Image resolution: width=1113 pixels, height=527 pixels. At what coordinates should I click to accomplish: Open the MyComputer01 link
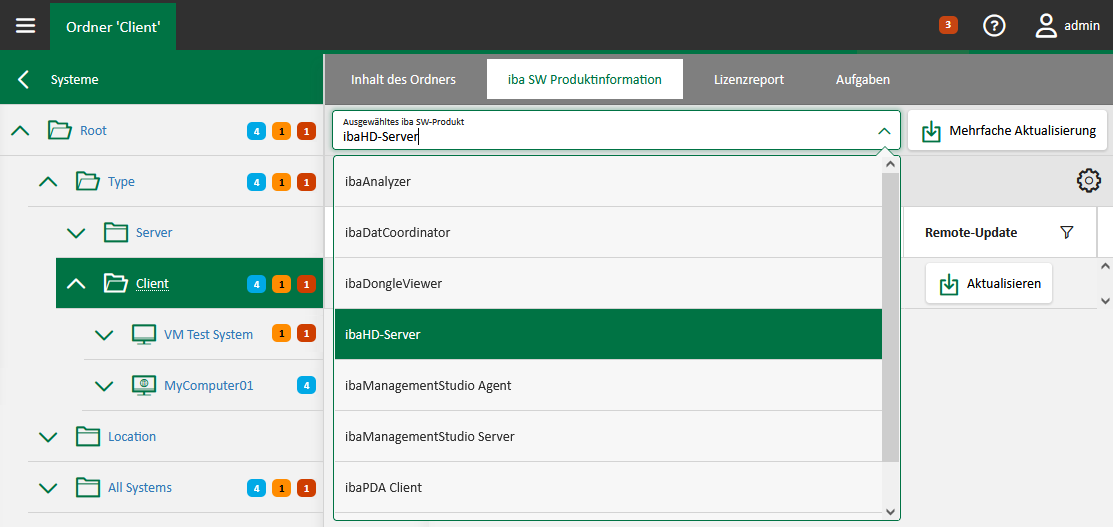tap(209, 386)
